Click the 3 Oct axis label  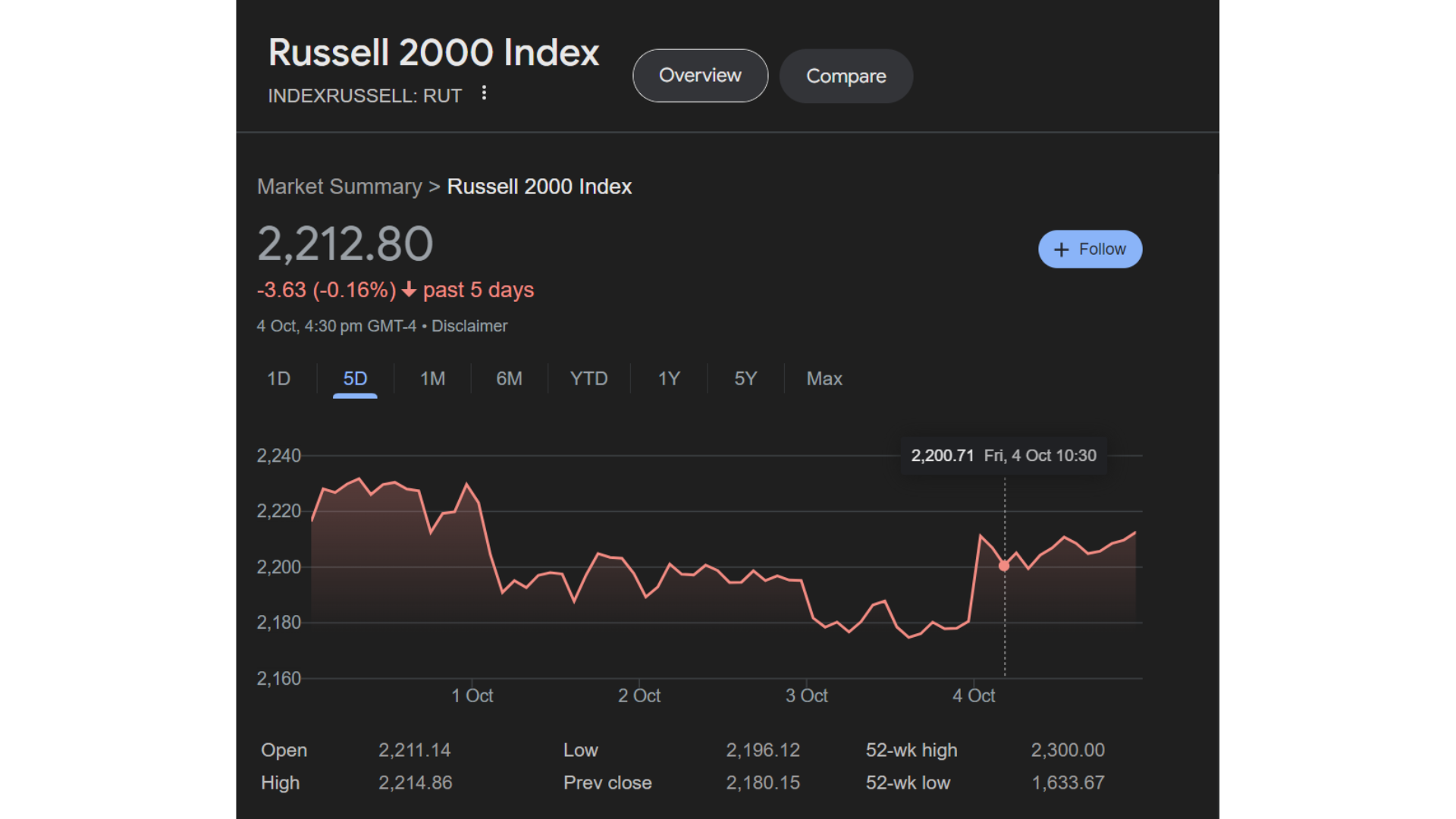[x=806, y=695]
